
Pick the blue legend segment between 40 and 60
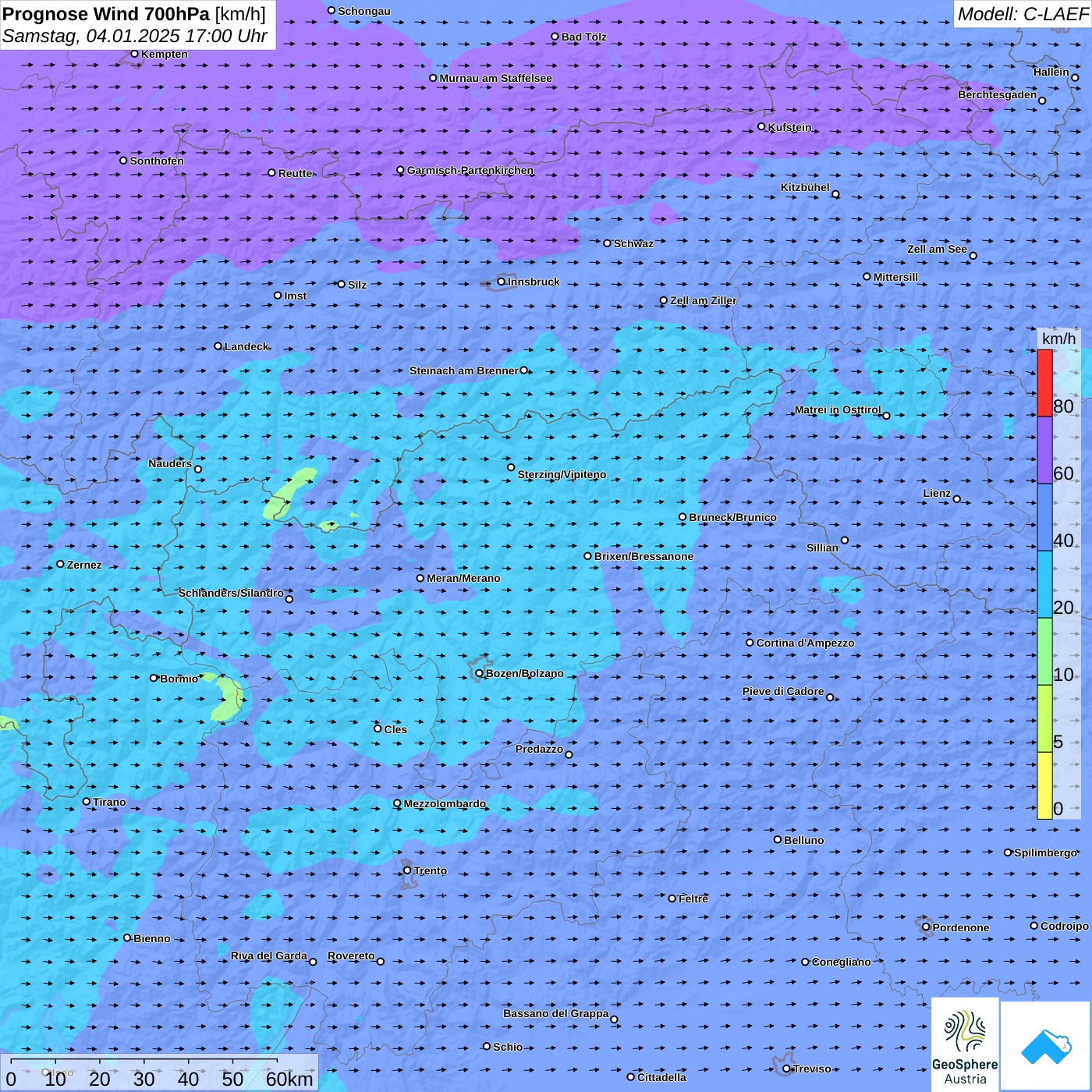[1044, 518]
